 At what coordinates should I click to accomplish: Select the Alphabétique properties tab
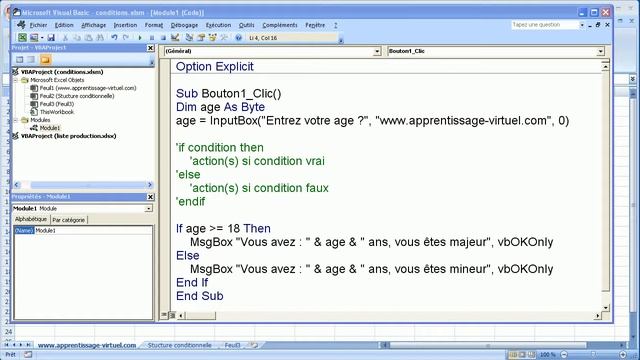click(31, 220)
